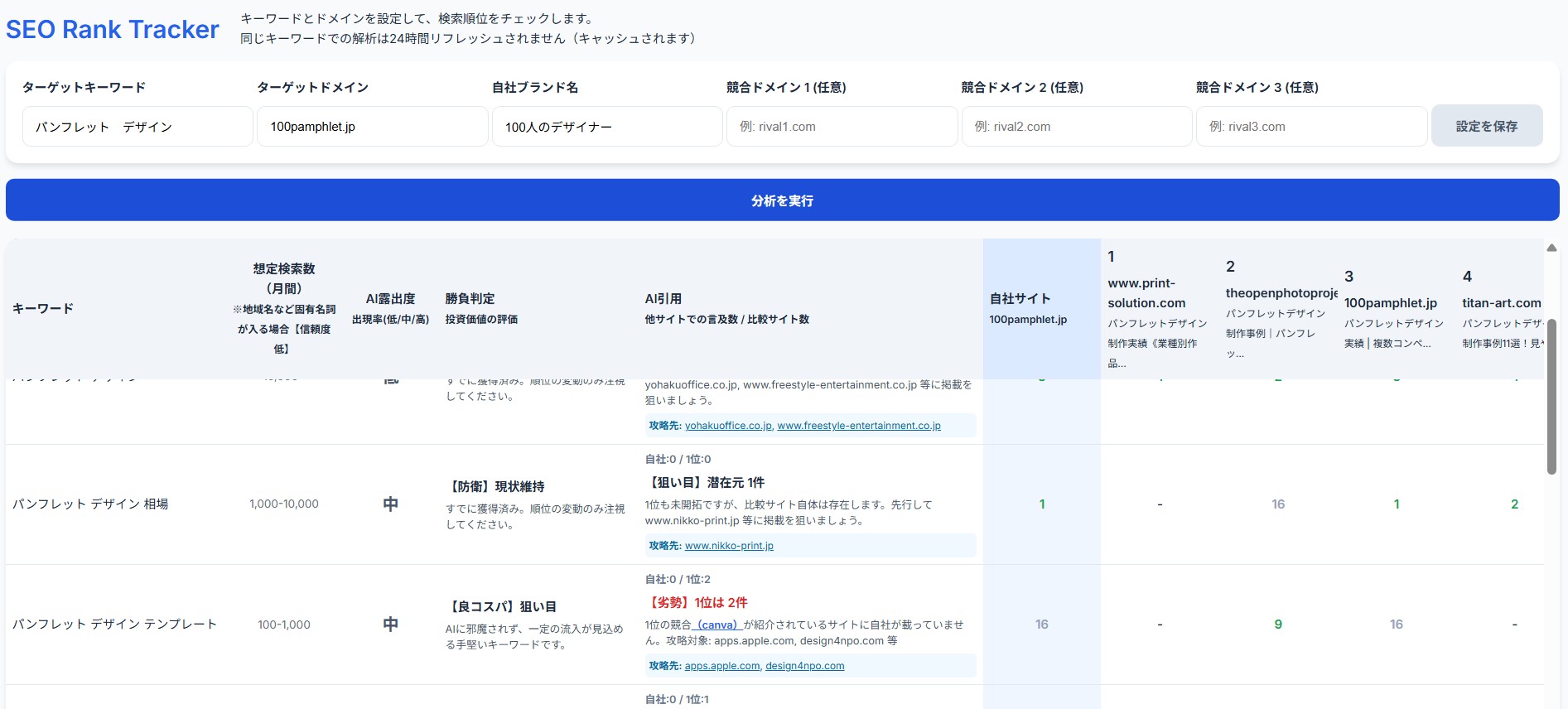Focus the 競合ドメイン 2 input field
This screenshot has width=1568, height=709.
[x=1076, y=127]
